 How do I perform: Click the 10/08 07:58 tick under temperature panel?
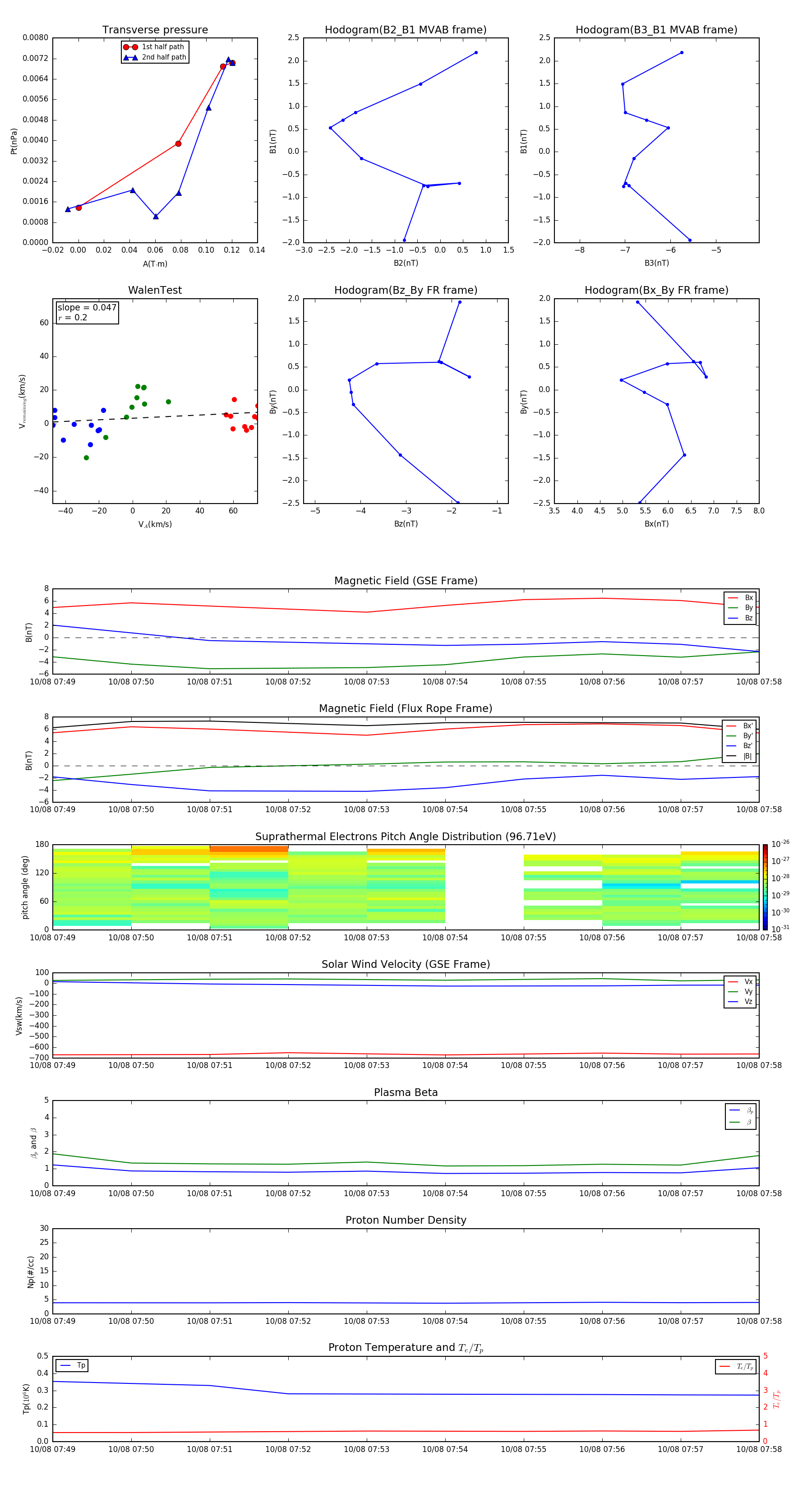pyautogui.click(x=759, y=1449)
